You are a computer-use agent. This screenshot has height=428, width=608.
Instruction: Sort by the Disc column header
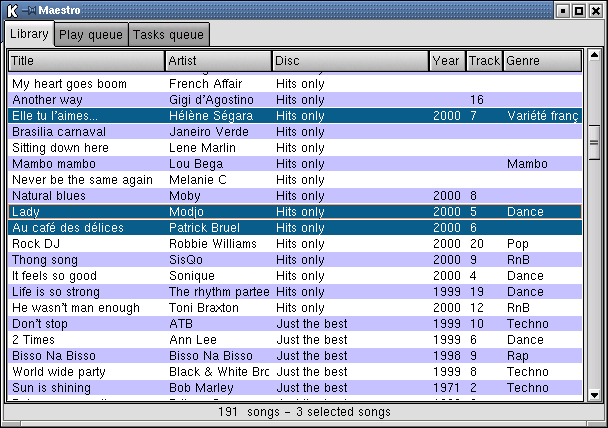[x=351, y=61]
